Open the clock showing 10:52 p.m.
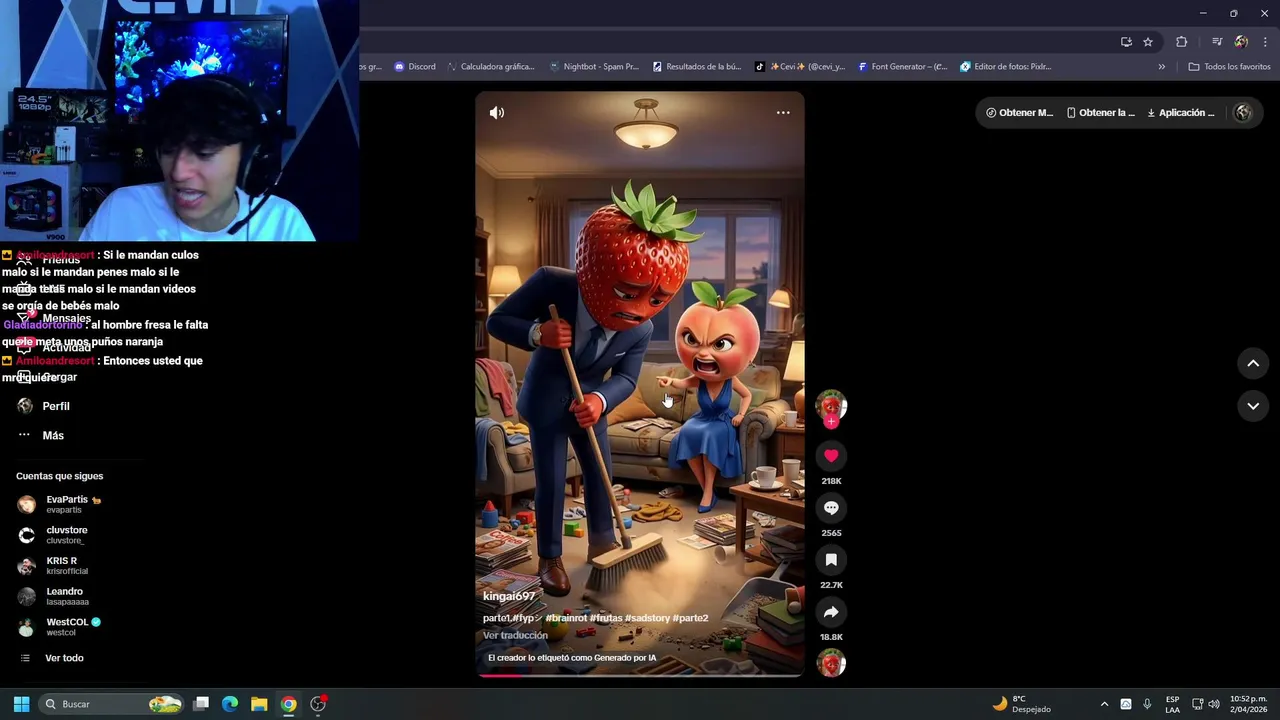 pyautogui.click(x=1248, y=704)
